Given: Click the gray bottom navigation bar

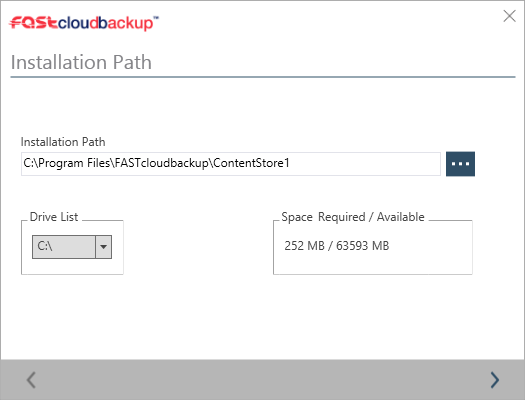Looking at the screenshot, I should point(262,380).
